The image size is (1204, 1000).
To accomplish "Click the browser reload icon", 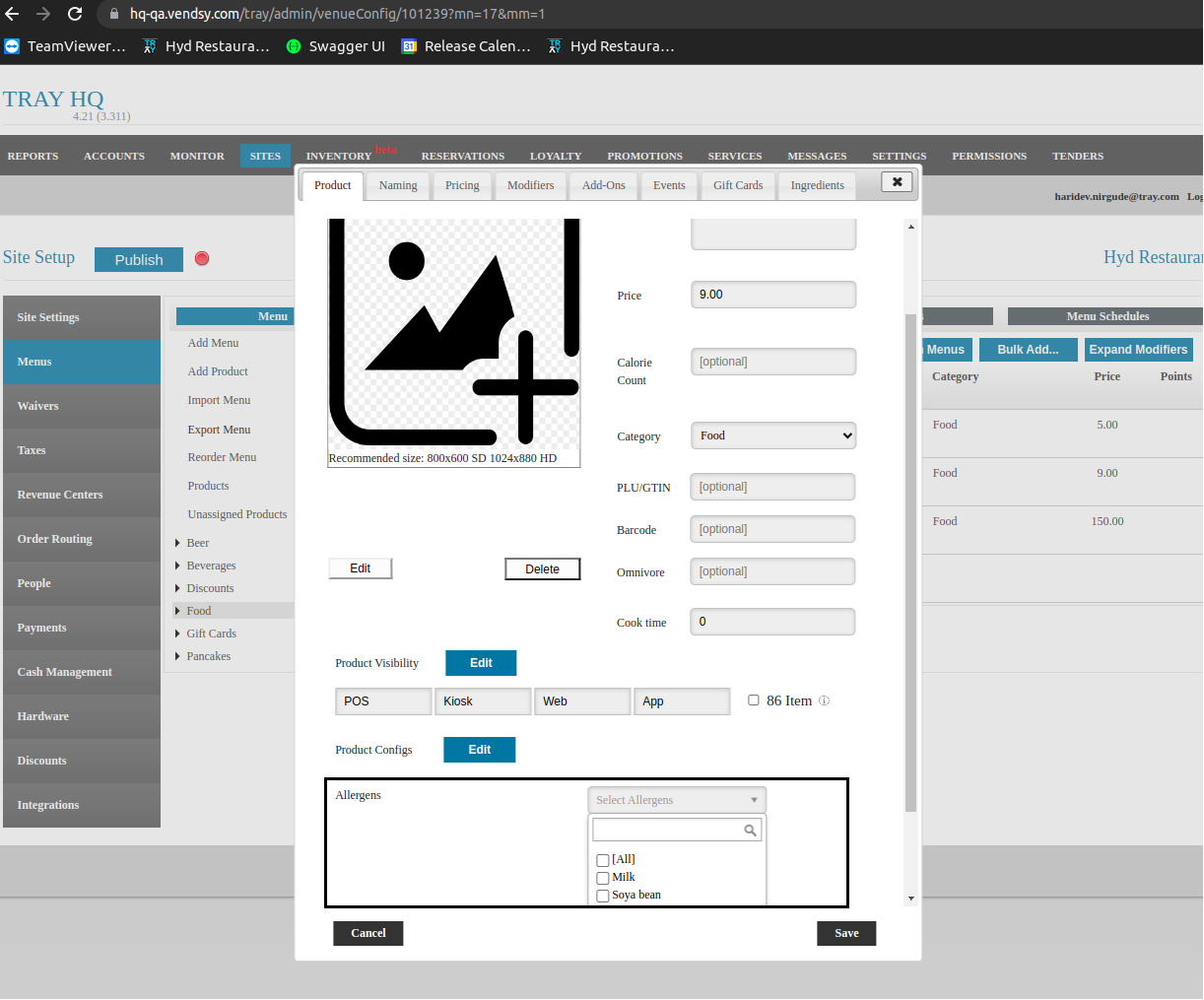I will pos(75,14).
